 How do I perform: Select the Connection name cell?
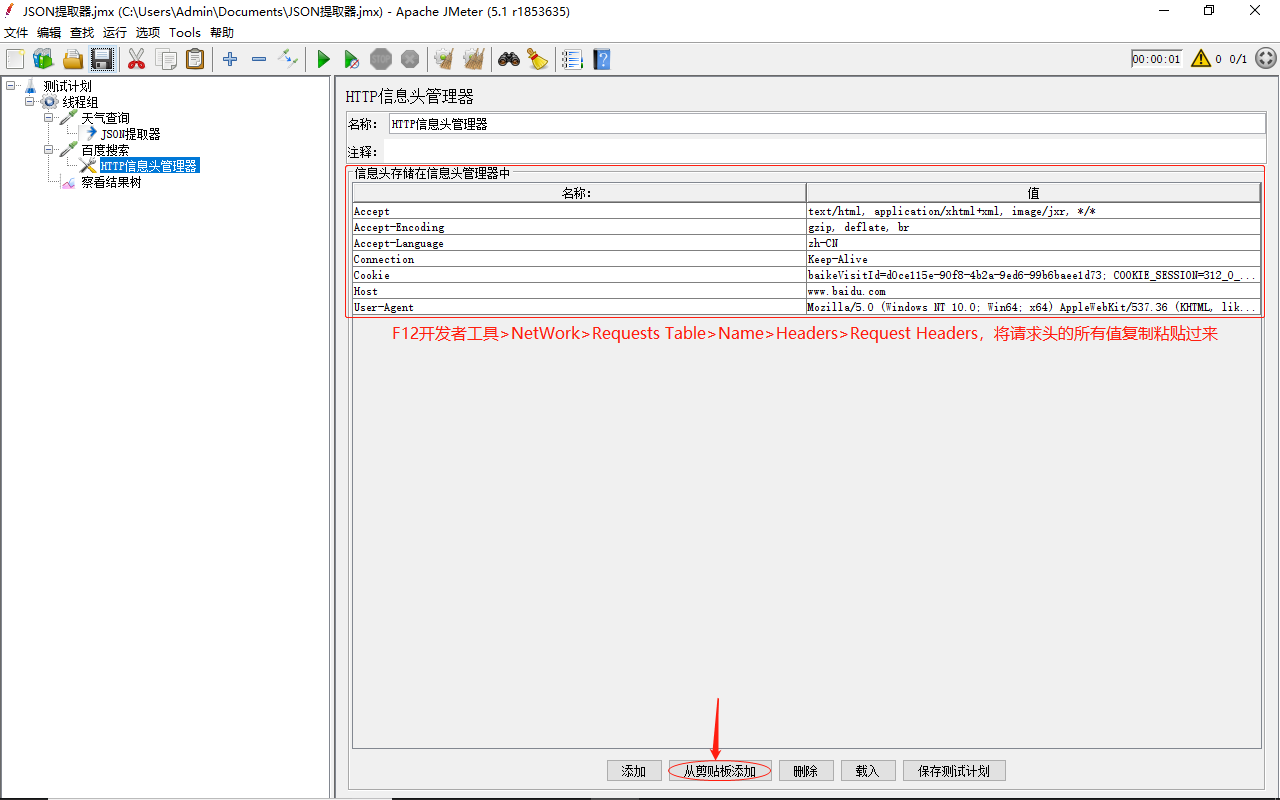click(579, 259)
